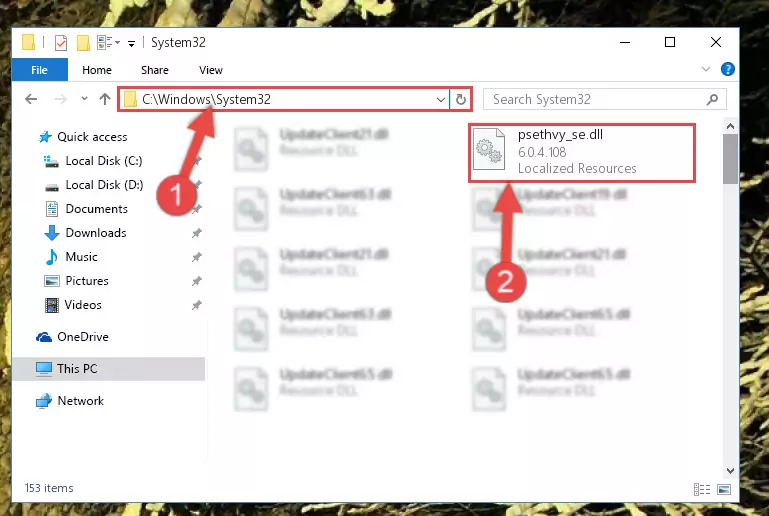
Task: Click the Properties checkmark icon in title bar
Action: (x=61, y=43)
